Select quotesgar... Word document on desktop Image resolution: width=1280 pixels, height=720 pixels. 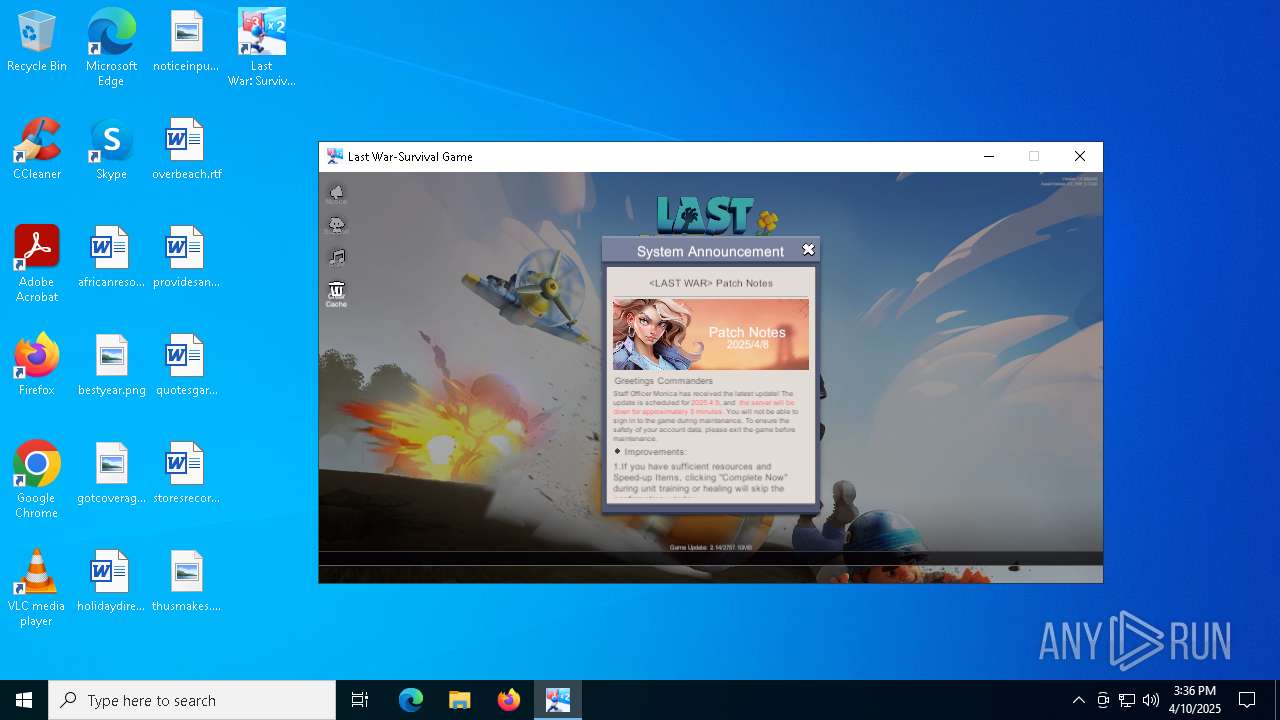(186, 365)
